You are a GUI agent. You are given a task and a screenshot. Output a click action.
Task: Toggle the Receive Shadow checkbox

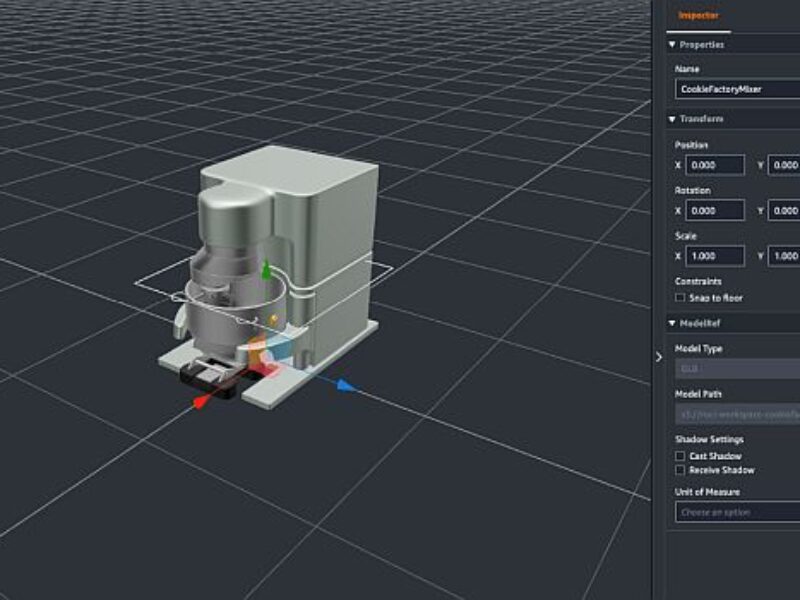[x=681, y=470]
